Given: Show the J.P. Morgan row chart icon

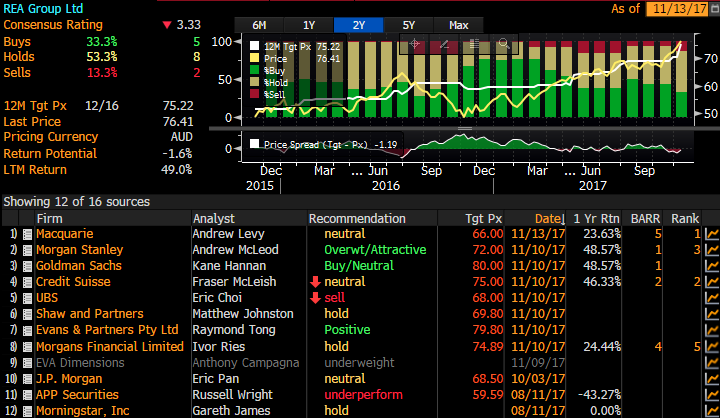Looking at the screenshot, I should point(712,379).
